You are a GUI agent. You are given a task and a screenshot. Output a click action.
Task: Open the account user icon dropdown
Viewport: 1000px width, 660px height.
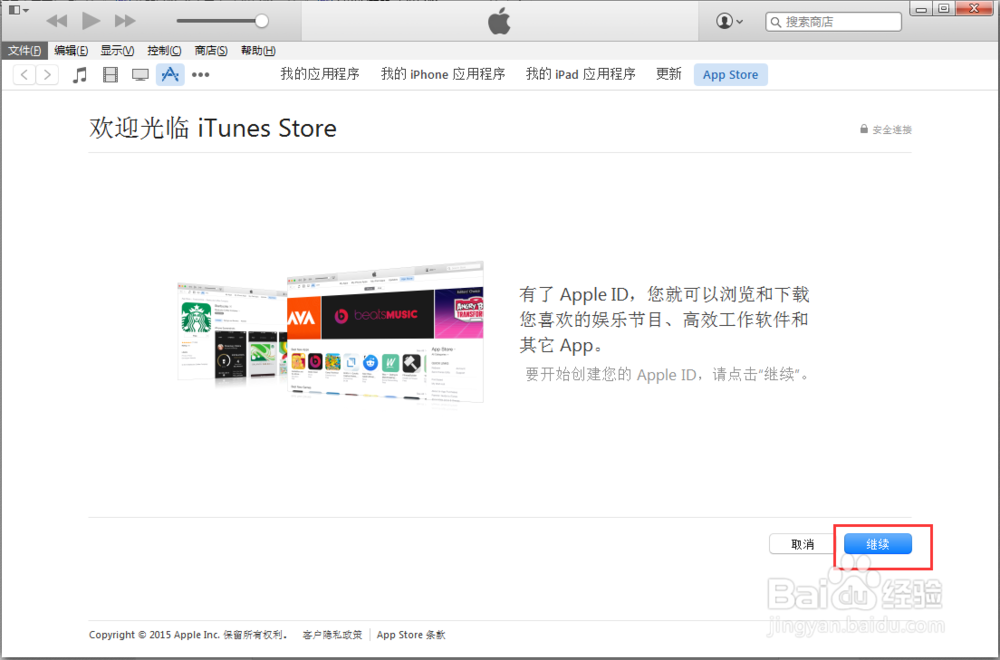tap(730, 21)
